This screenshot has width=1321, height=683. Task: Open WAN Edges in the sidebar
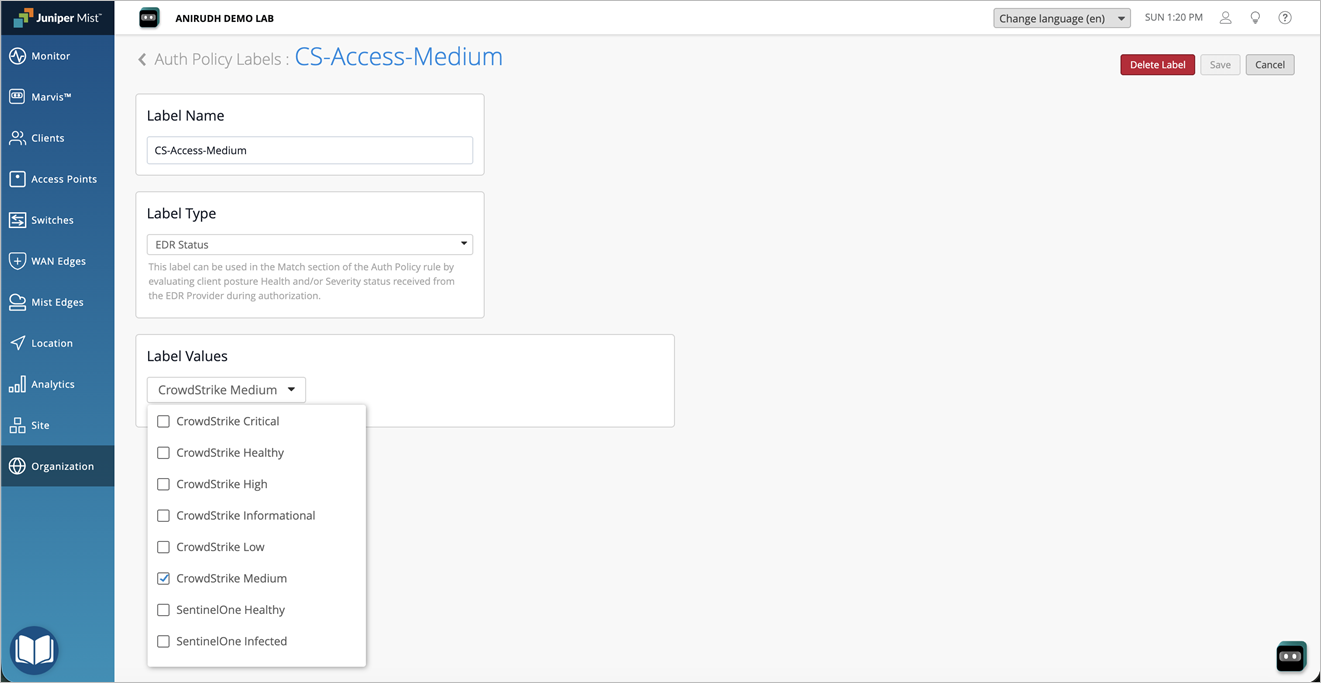click(57, 261)
